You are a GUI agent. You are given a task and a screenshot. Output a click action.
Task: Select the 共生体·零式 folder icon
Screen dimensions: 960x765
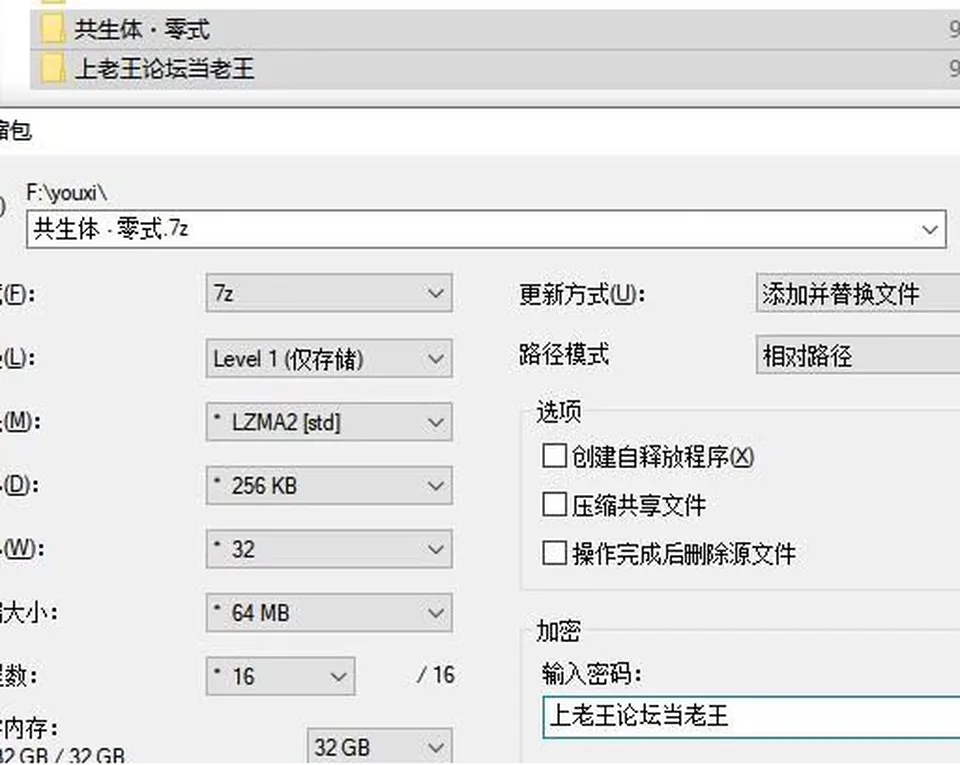pos(53,29)
